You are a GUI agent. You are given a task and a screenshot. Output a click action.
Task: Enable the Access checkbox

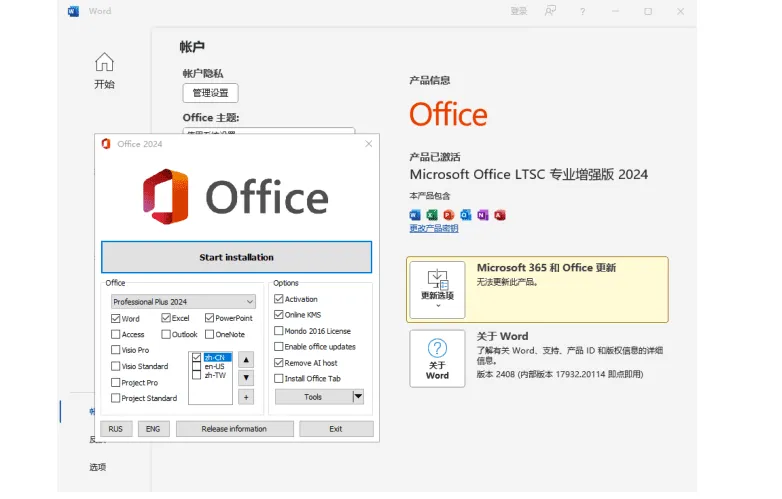pyautogui.click(x=116, y=334)
